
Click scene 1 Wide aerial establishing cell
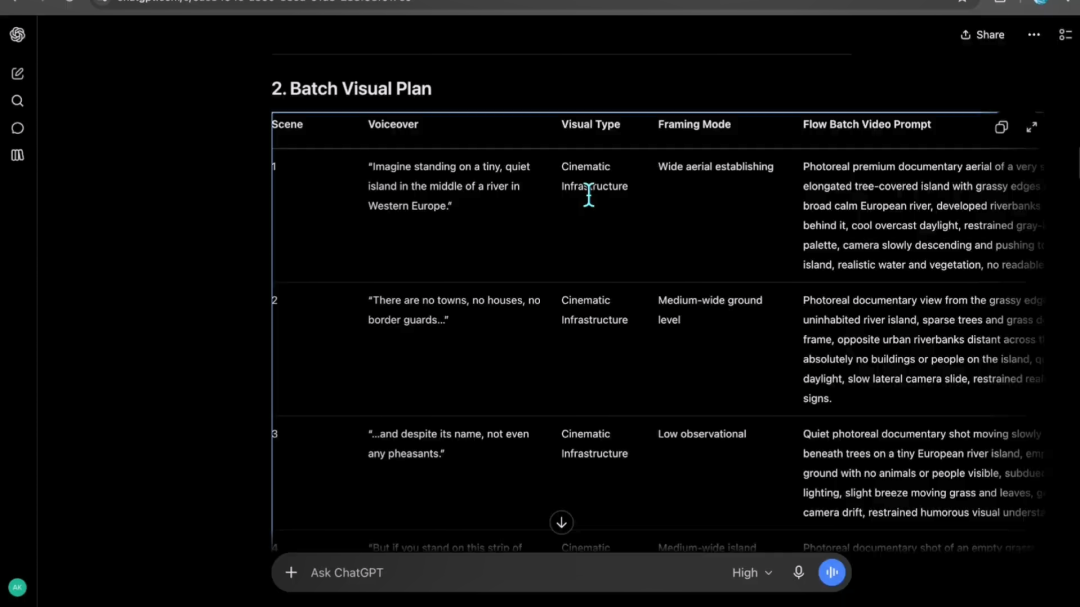click(x=716, y=167)
